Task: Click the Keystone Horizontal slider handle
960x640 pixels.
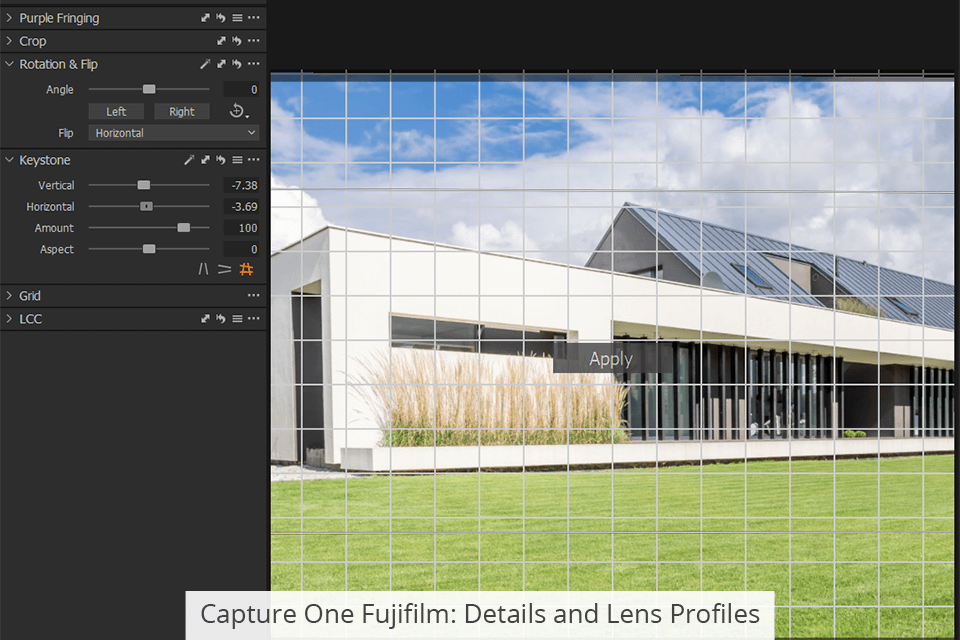Action: tap(146, 206)
